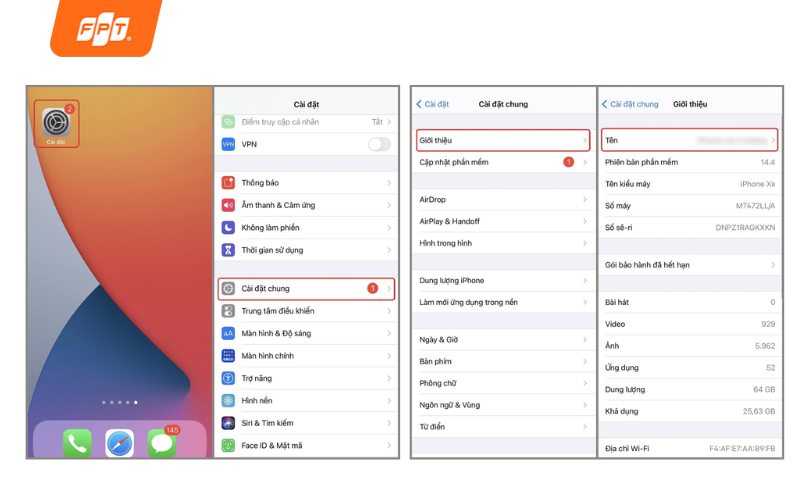The image size is (800, 500).
Task: Select Cài đặt chung menu item
Action: [x=305, y=289]
